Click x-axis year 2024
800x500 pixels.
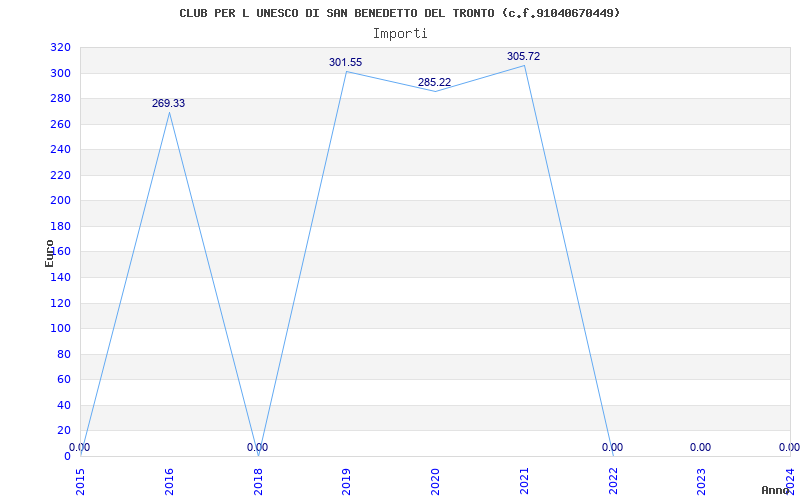coord(790,482)
